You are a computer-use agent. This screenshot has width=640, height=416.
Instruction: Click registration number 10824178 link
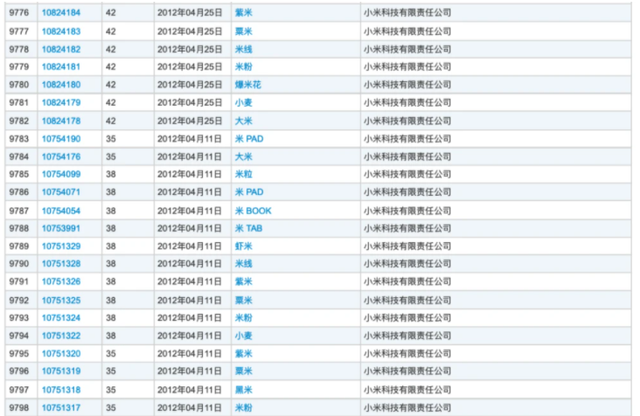point(61,120)
